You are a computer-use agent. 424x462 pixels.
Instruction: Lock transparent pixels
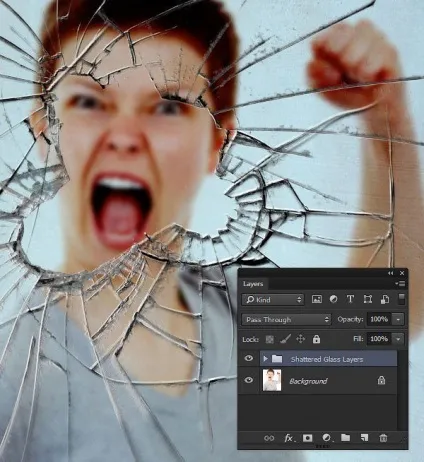point(269,339)
